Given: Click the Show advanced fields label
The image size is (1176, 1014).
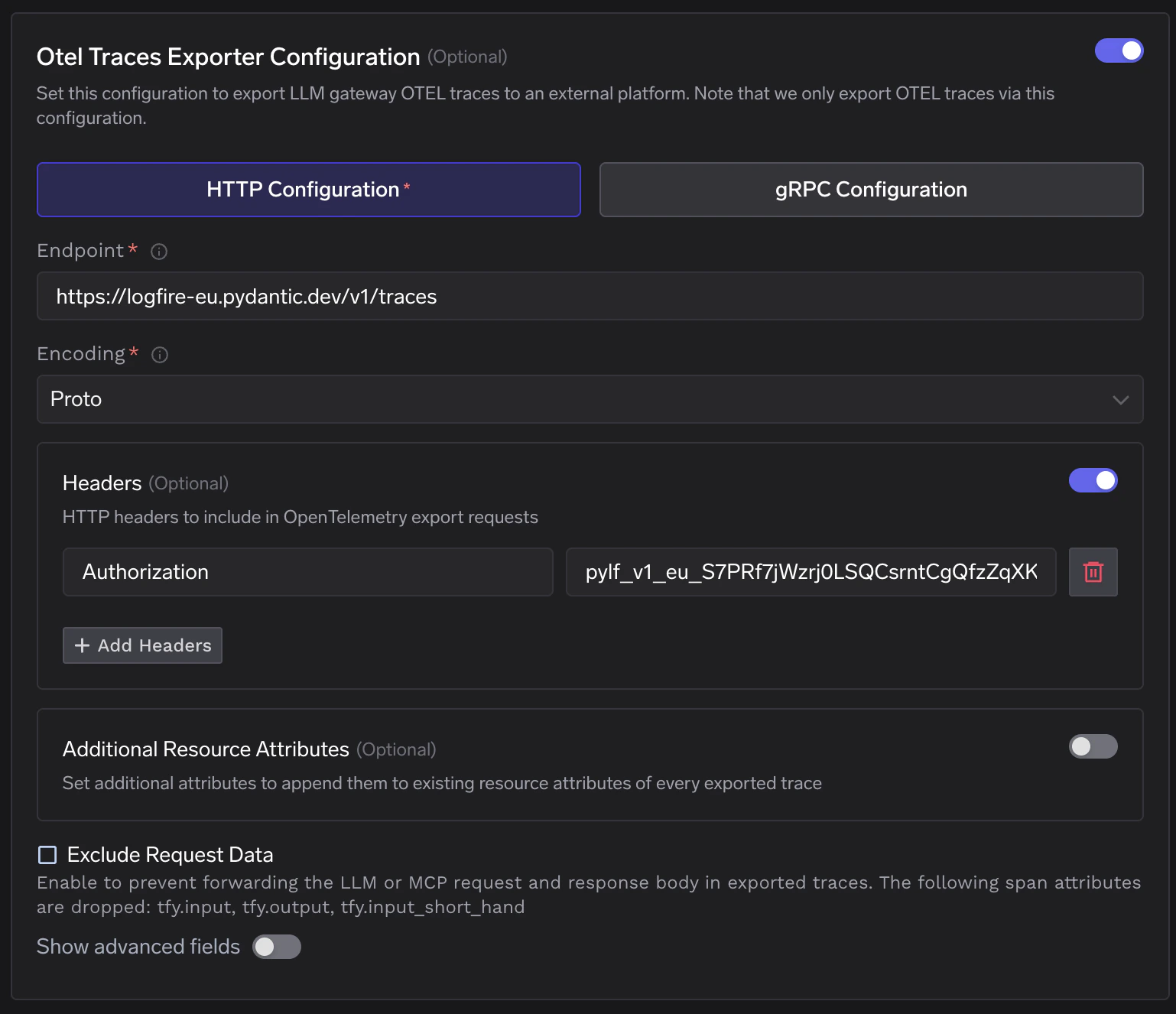Looking at the screenshot, I should (138, 947).
